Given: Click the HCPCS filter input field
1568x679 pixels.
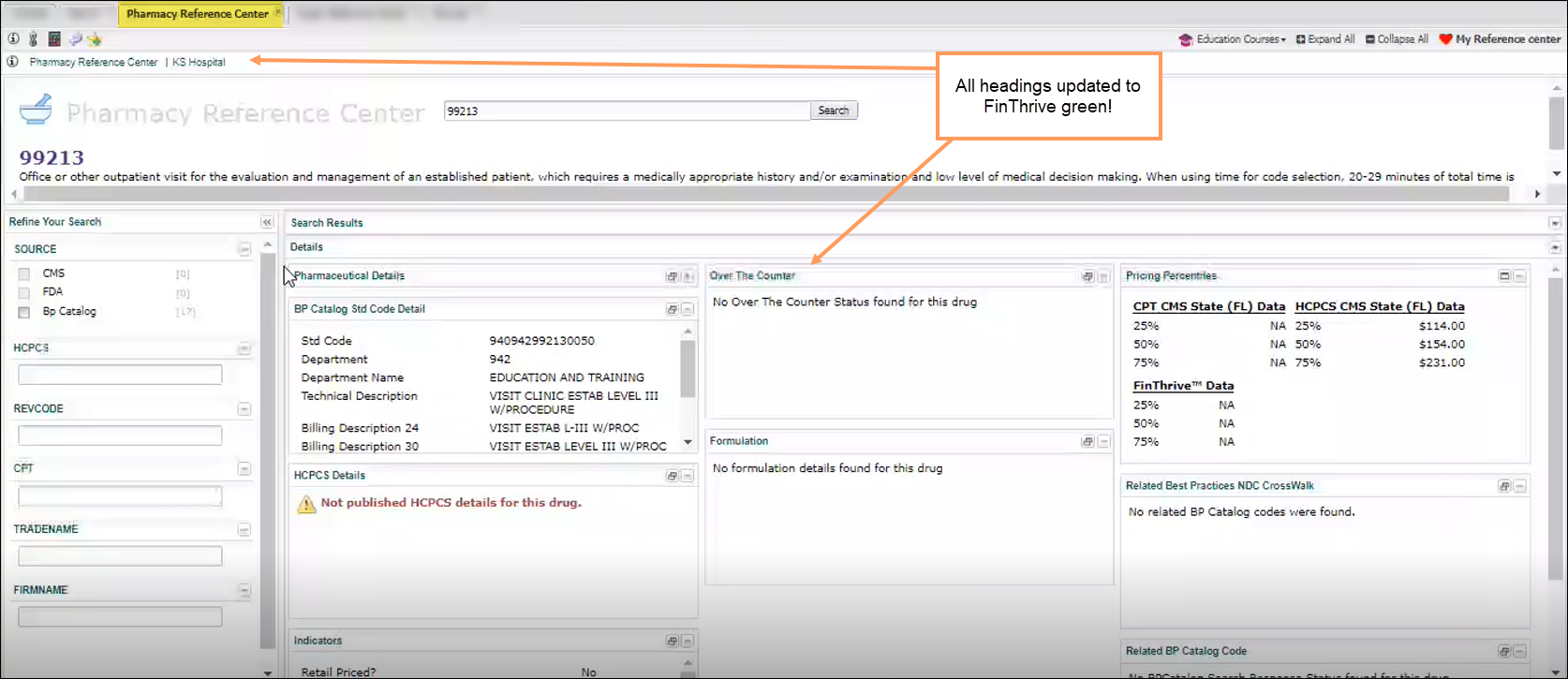Looking at the screenshot, I should click(x=120, y=375).
